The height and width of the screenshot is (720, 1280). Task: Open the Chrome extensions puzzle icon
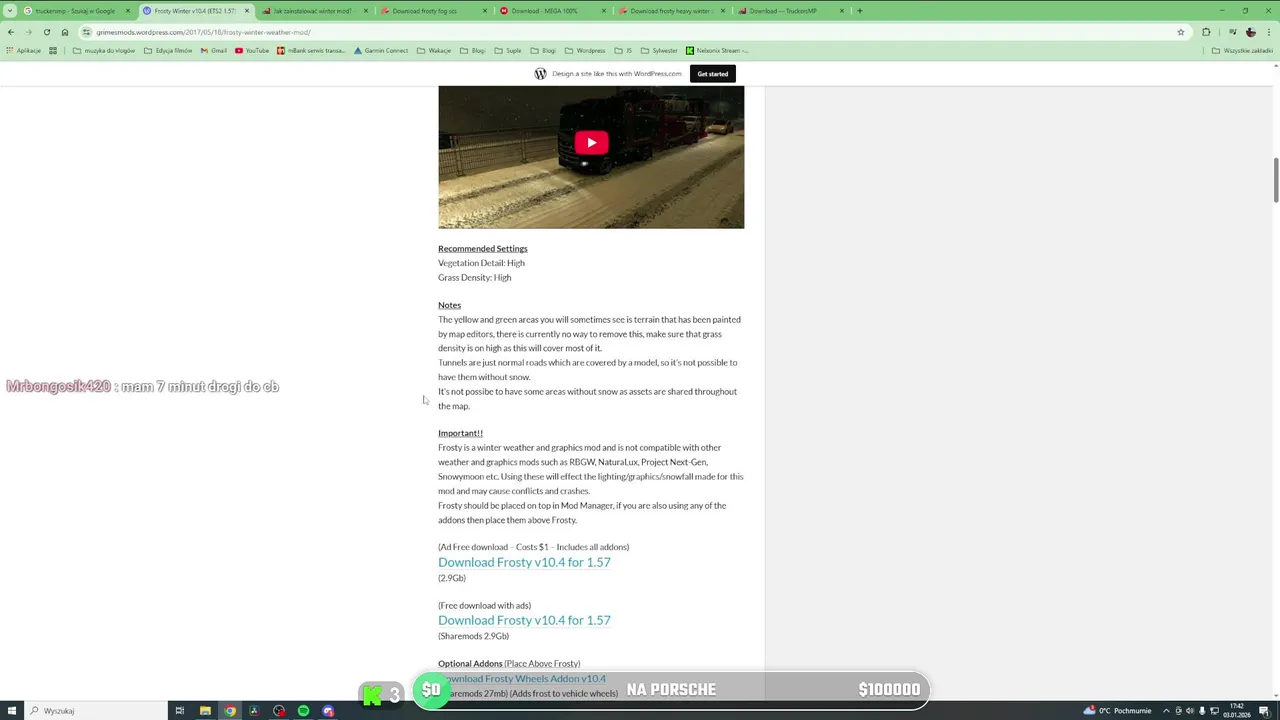click(1206, 32)
